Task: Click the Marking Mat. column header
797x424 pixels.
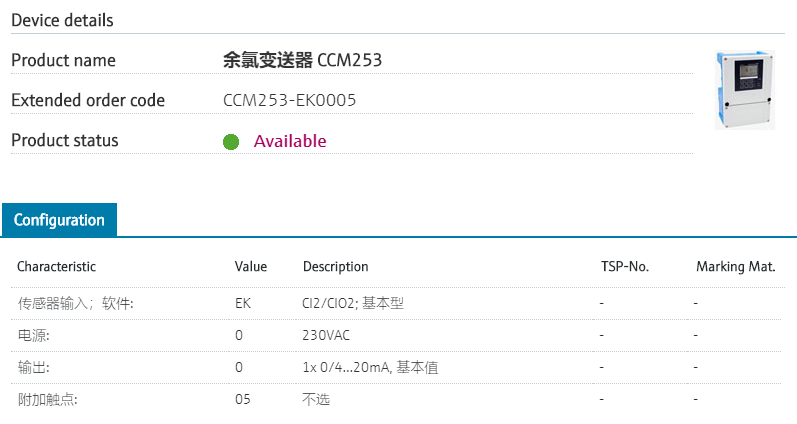Action: click(736, 267)
